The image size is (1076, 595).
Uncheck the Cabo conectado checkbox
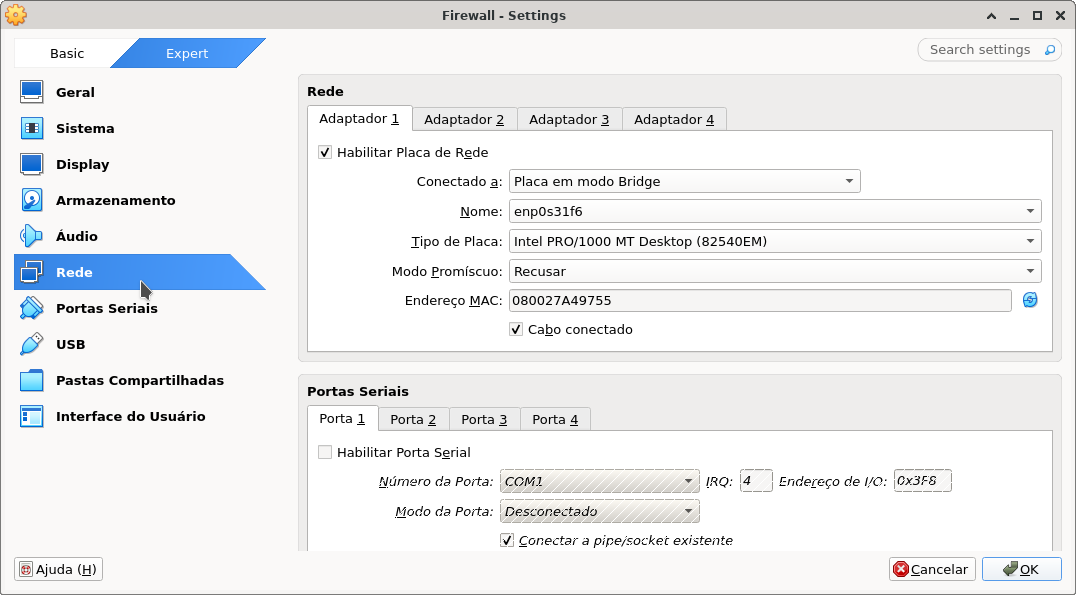pyautogui.click(x=516, y=330)
